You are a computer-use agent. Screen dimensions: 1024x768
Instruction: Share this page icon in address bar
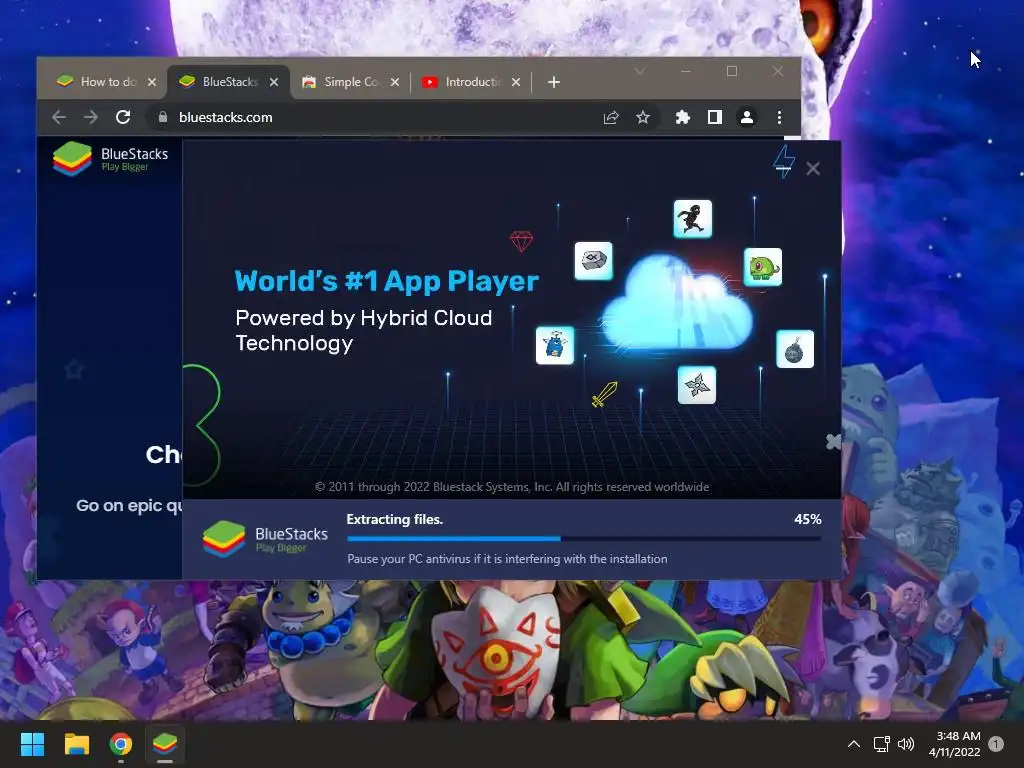(611, 118)
